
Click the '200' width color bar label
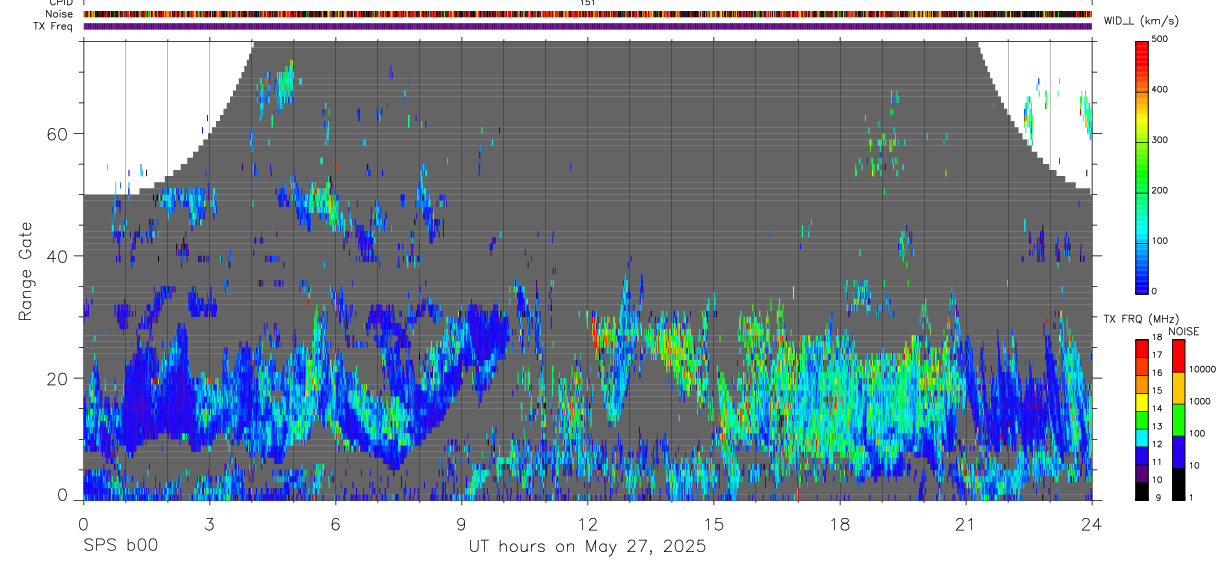point(1160,191)
